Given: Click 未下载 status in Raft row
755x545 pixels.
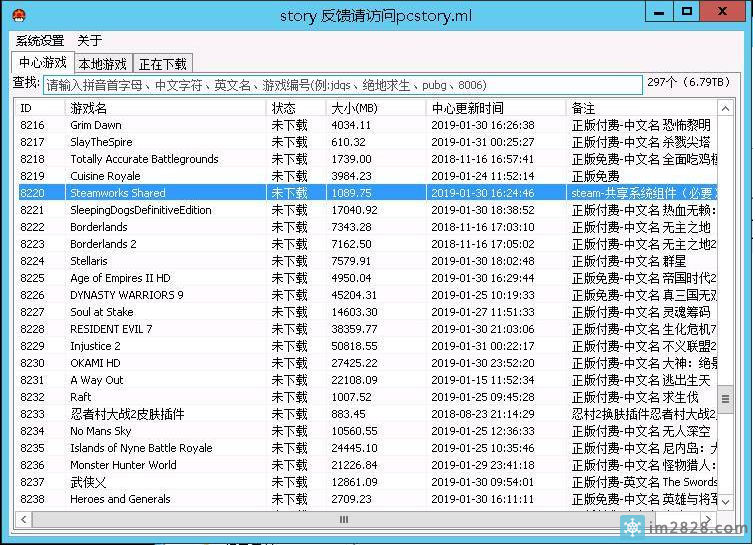Looking at the screenshot, I should [x=289, y=397].
